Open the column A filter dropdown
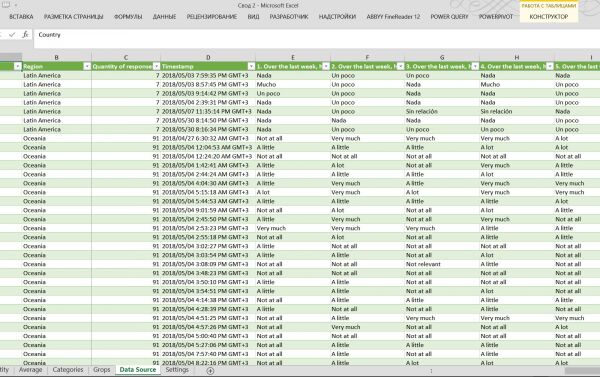Screen dimensions: 600x377 pos(18,67)
